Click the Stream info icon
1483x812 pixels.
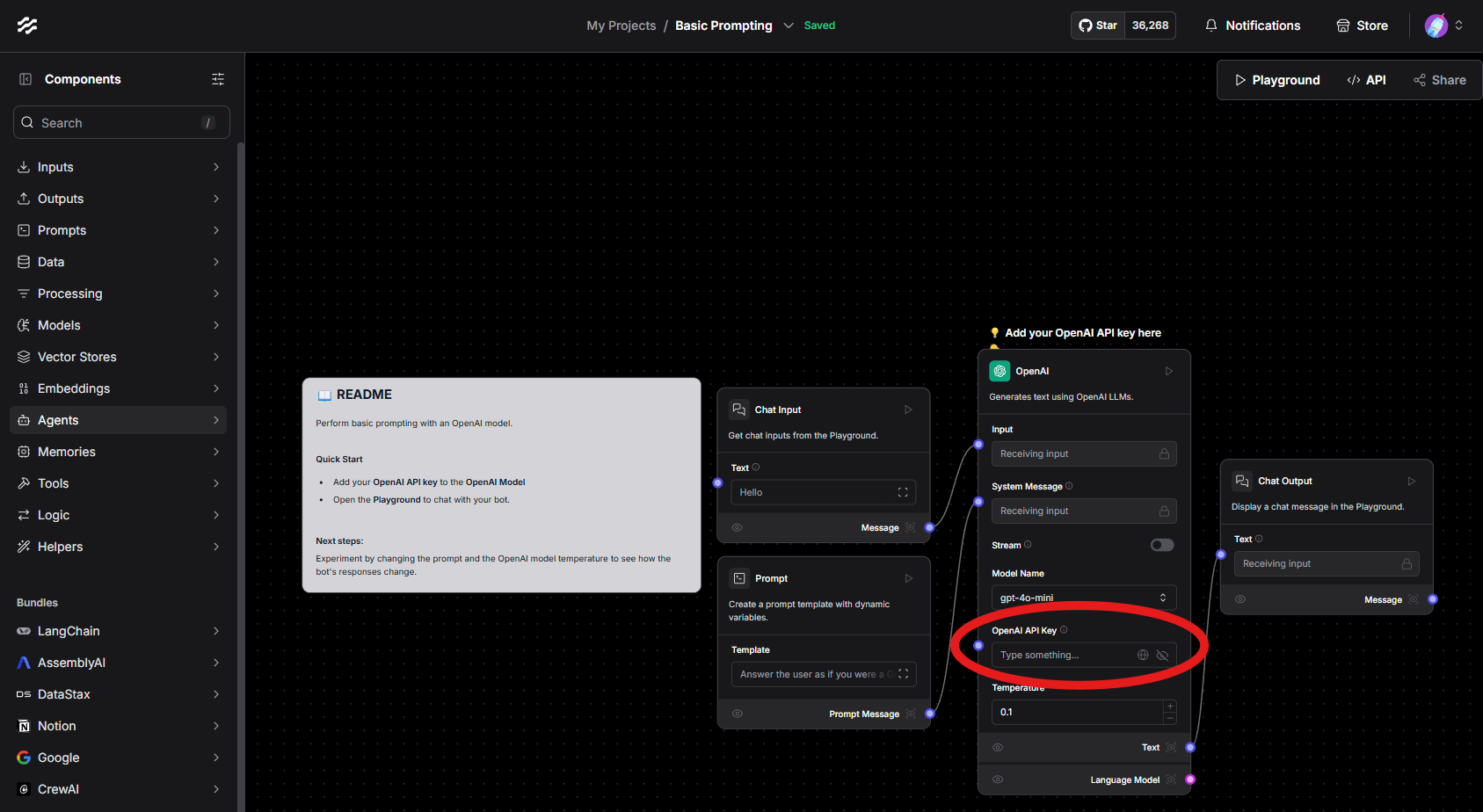point(1028,545)
